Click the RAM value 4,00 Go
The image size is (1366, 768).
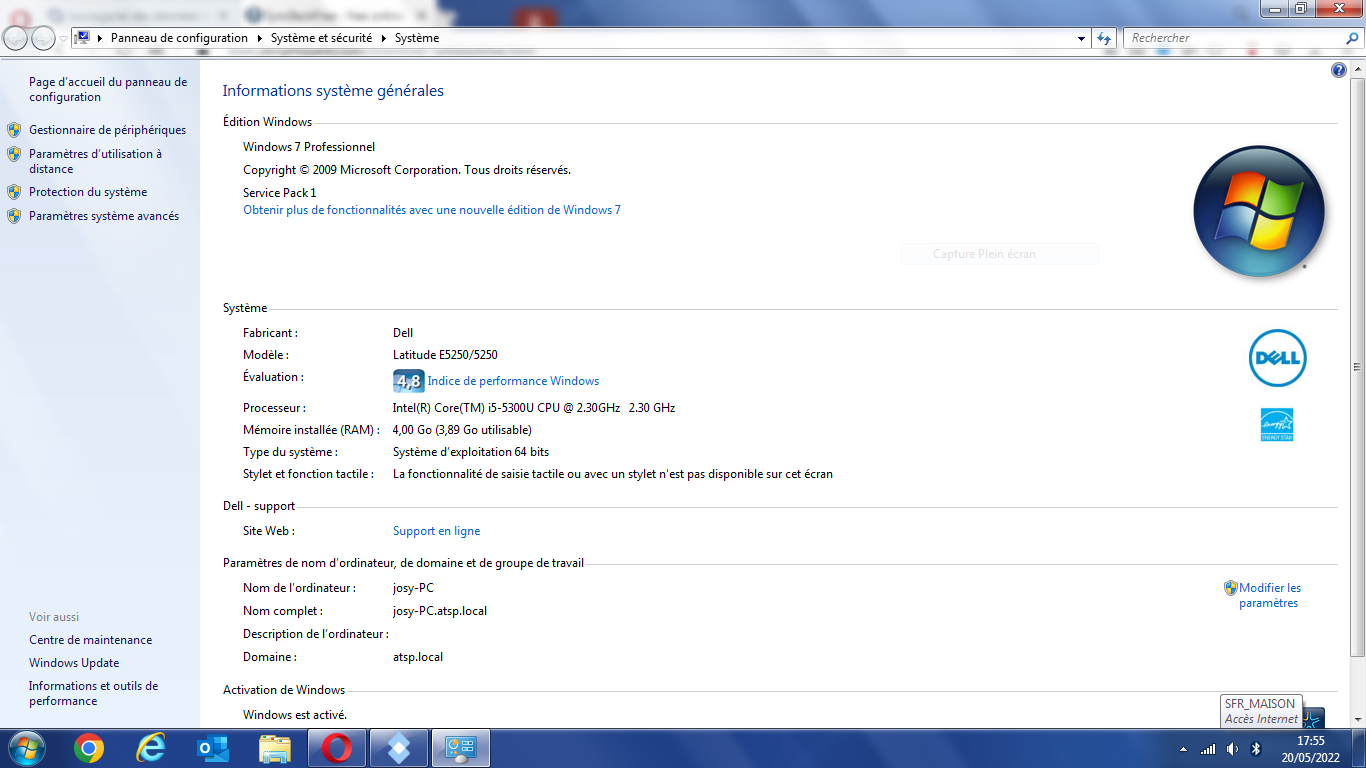(462, 430)
